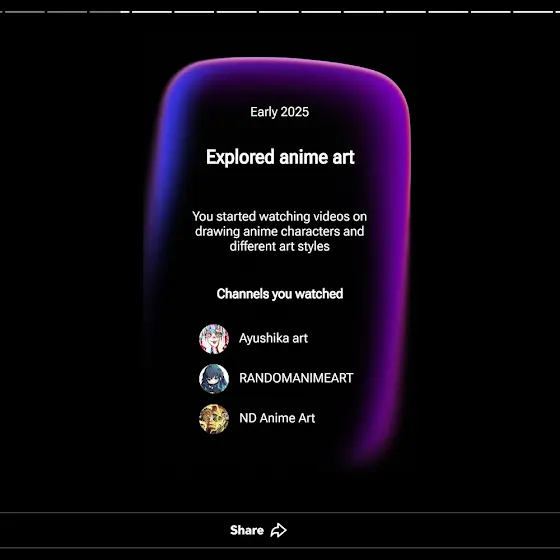Click the Early 2025 date label
Screen dimensions: 560x560
pyautogui.click(x=279, y=112)
